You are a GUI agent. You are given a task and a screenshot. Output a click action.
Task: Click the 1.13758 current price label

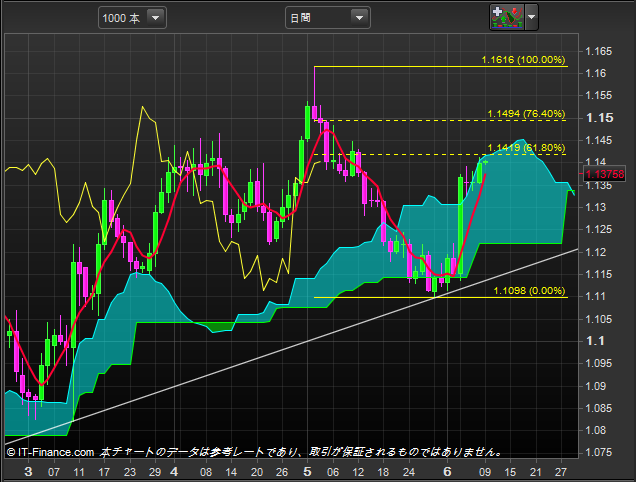(x=605, y=174)
